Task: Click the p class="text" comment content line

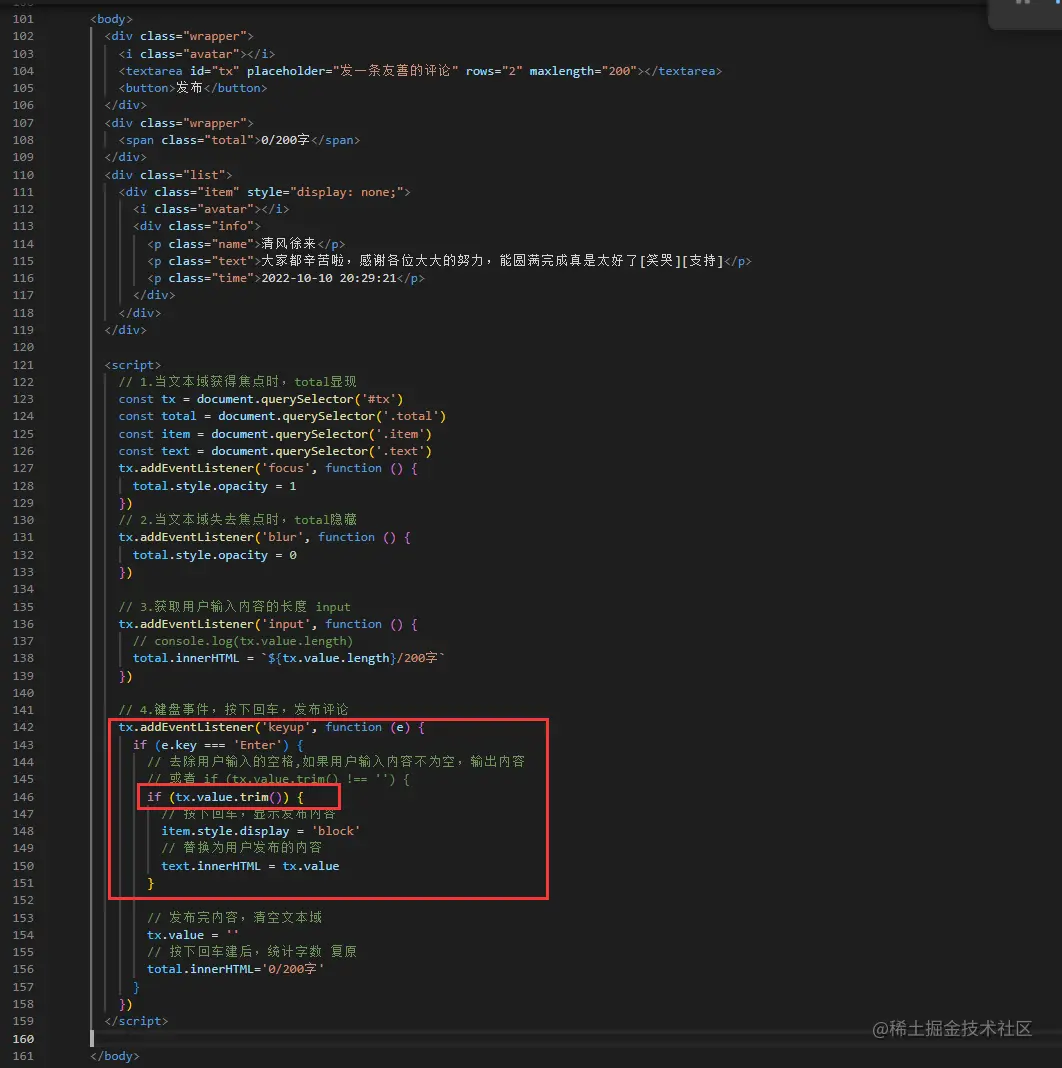Action: (x=449, y=261)
